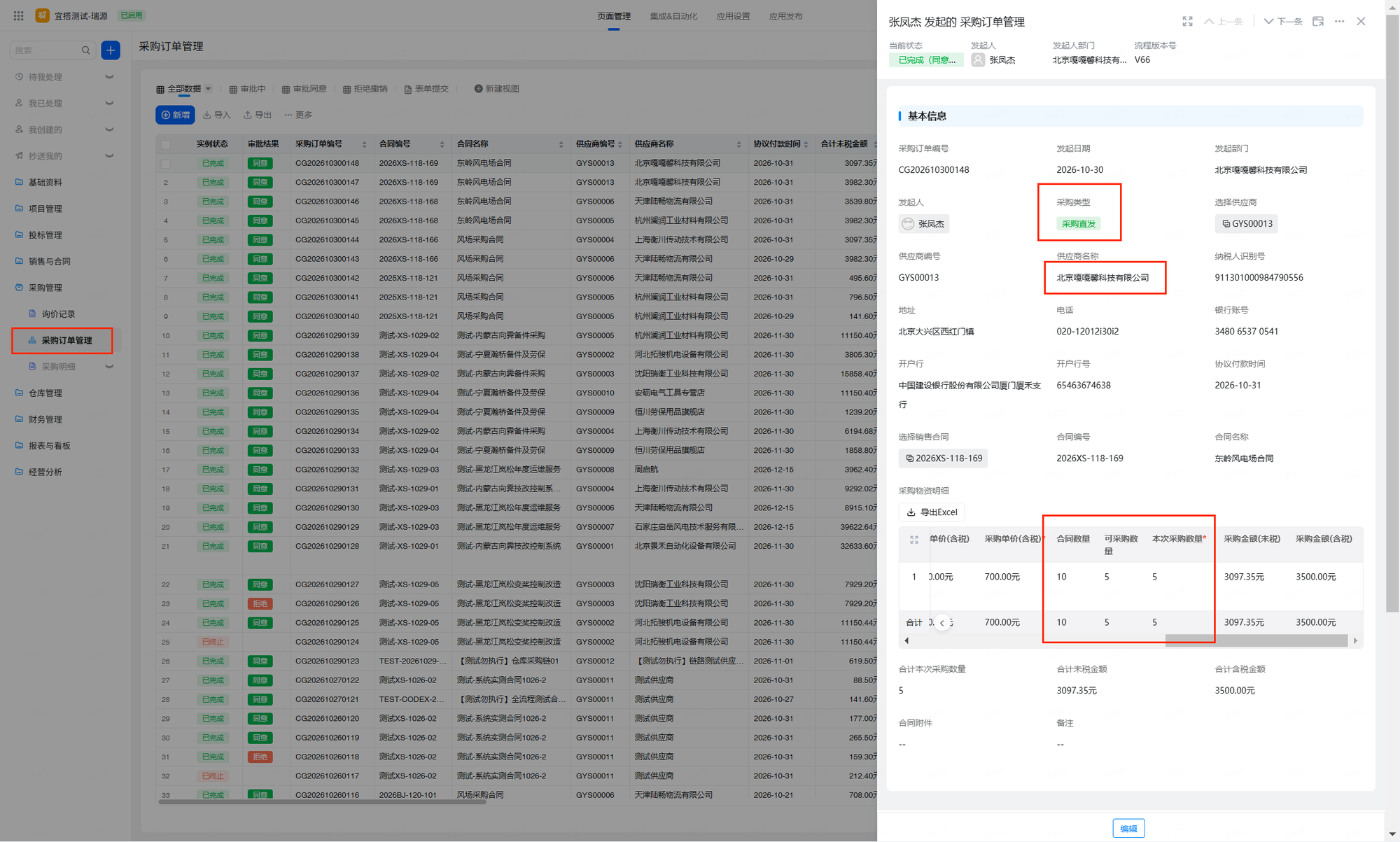Open the linked supplier GYS00013 tag
Viewport: 1400px width, 842px height.
point(1246,224)
